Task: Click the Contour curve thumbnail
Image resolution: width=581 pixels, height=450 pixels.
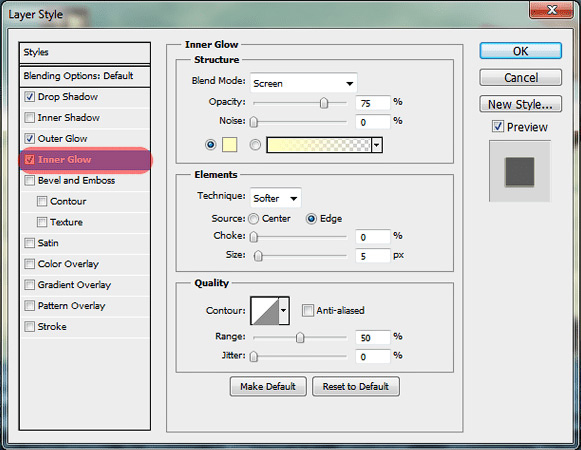Action: (265, 311)
